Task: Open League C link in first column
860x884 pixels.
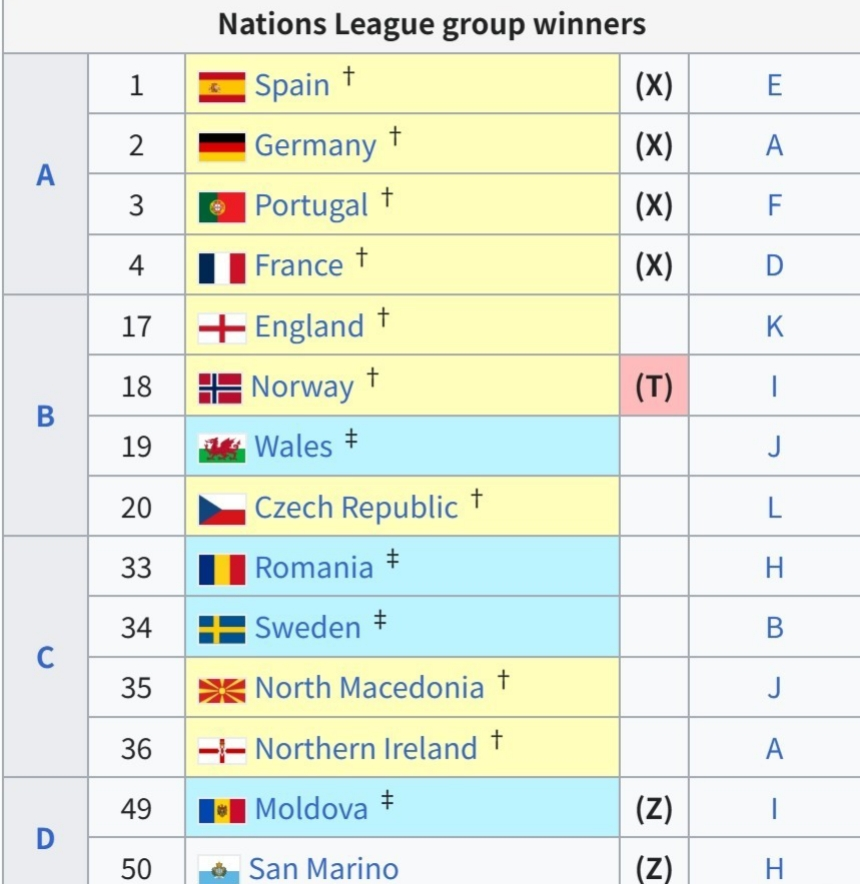Action: pos(45,658)
